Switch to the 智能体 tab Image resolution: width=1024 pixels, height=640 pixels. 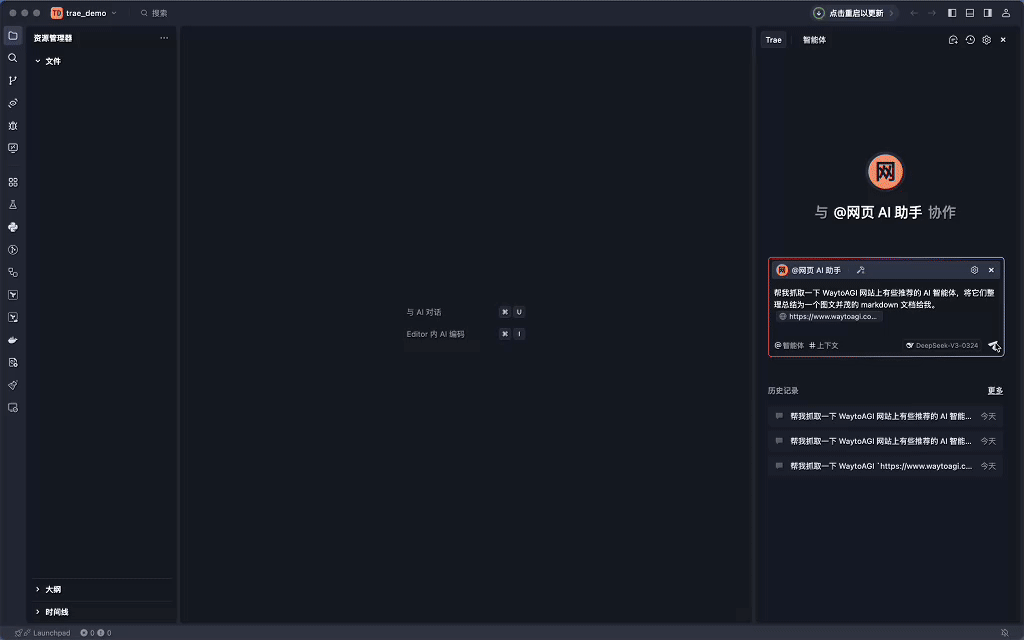pyautogui.click(x=814, y=40)
